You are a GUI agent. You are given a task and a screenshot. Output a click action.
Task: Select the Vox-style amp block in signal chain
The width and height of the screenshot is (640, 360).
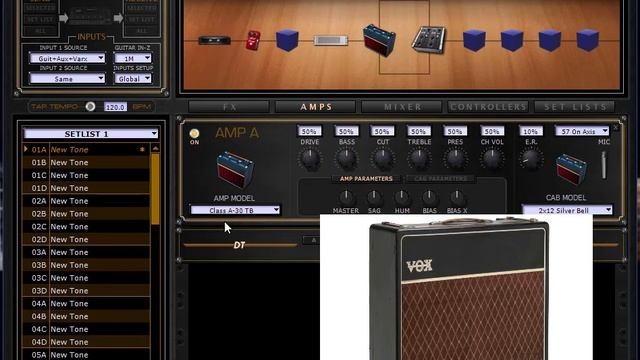click(379, 40)
